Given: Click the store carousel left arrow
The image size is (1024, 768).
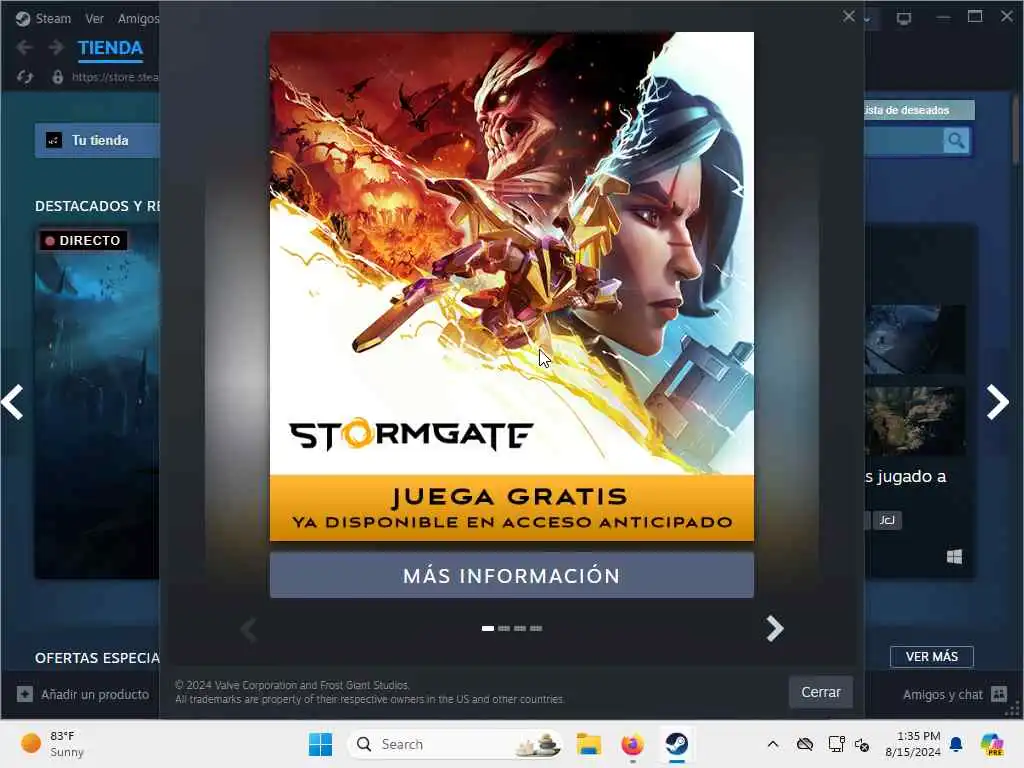Looking at the screenshot, I should point(13,402).
